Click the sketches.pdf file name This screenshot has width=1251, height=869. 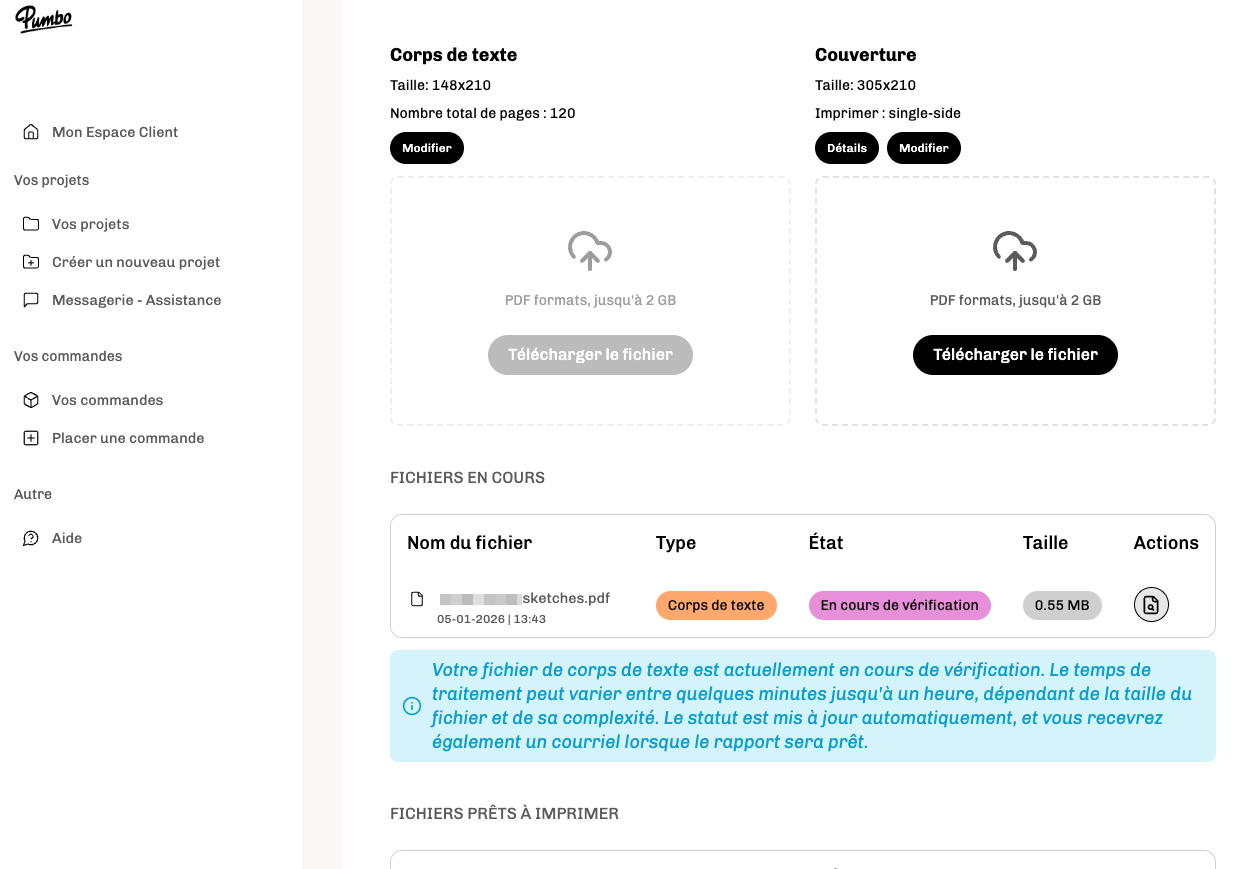565,598
